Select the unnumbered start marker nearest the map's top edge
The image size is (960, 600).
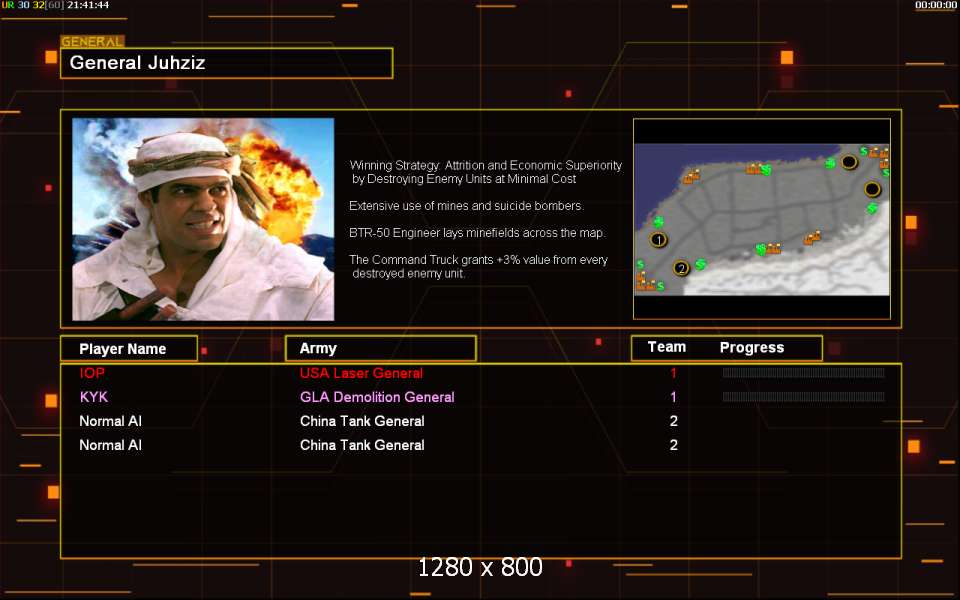849,162
